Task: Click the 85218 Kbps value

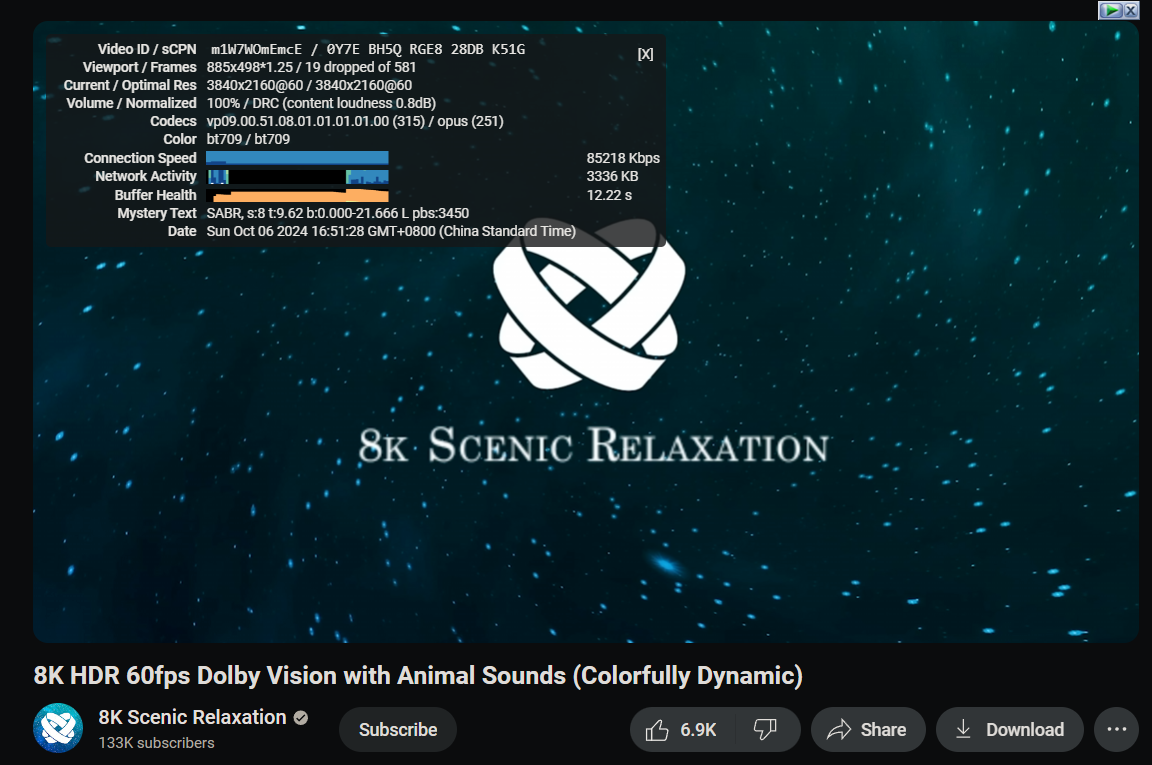Action: (x=623, y=158)
